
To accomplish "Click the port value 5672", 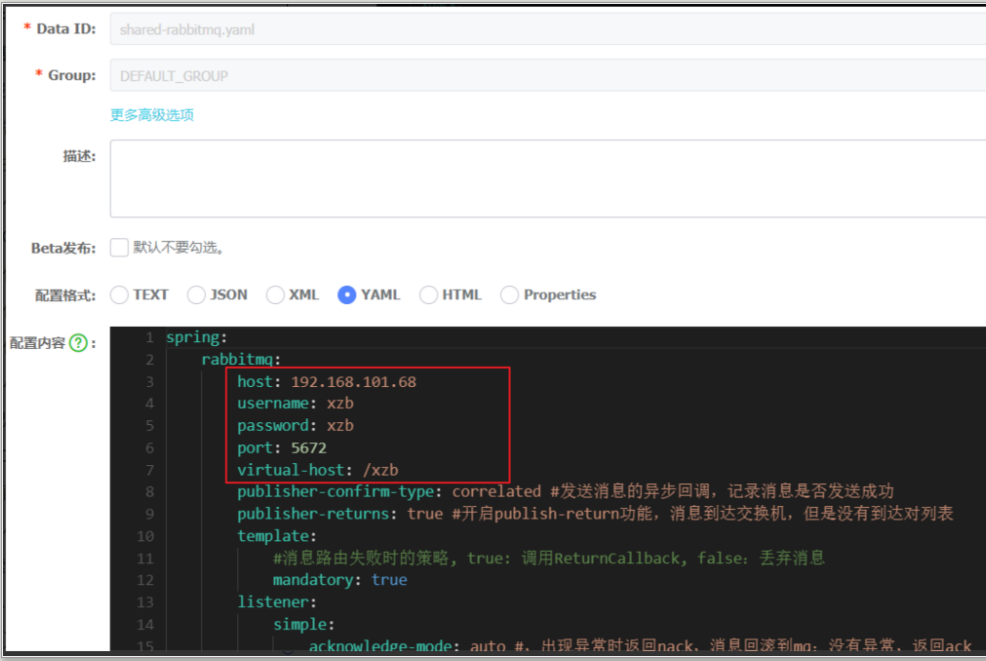I will pos(309,448).
